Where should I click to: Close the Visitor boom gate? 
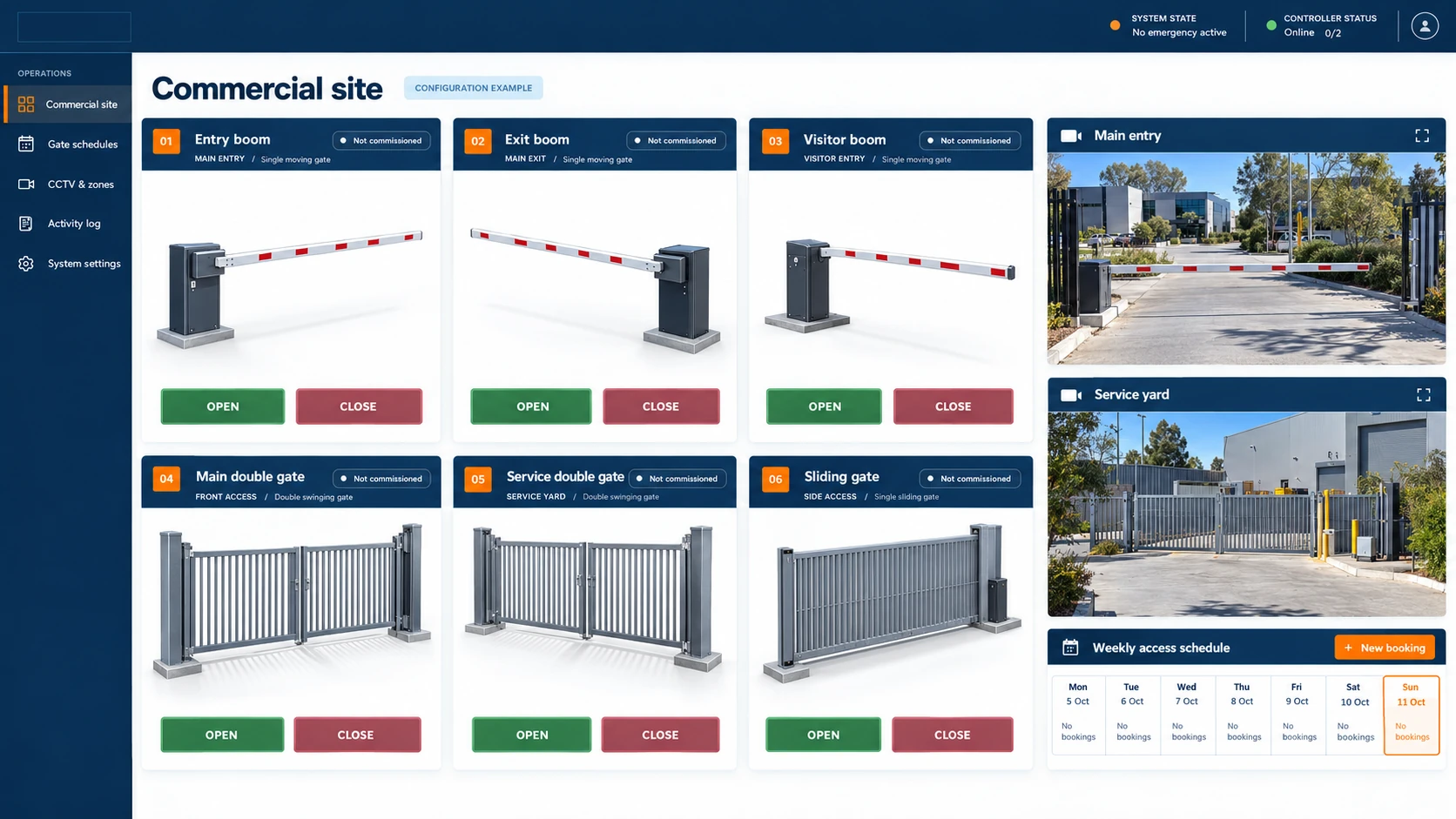(953, 406)
